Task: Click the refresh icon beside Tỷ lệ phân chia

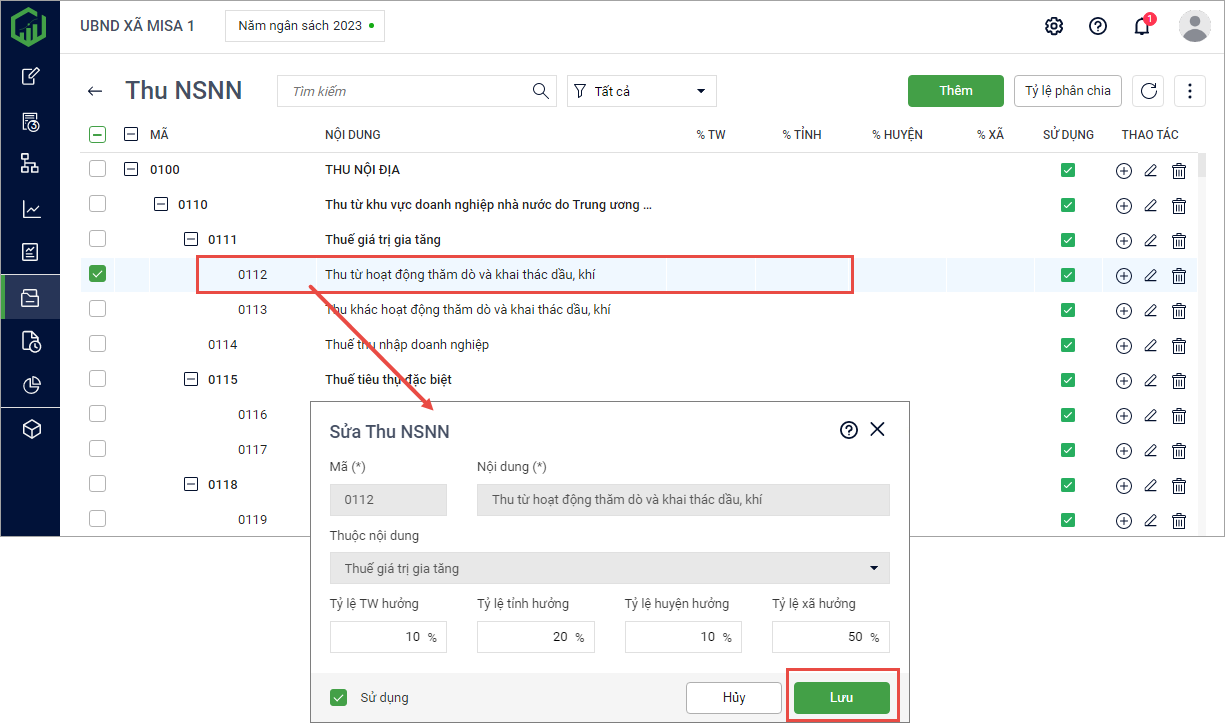Action: tap(1149, 91)
